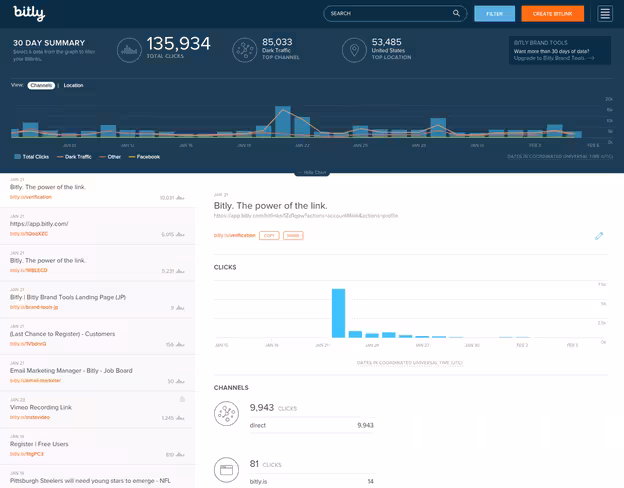624x488 pixels.
Task: Toggle Total Clicks legend series
Action: point(31,157)
